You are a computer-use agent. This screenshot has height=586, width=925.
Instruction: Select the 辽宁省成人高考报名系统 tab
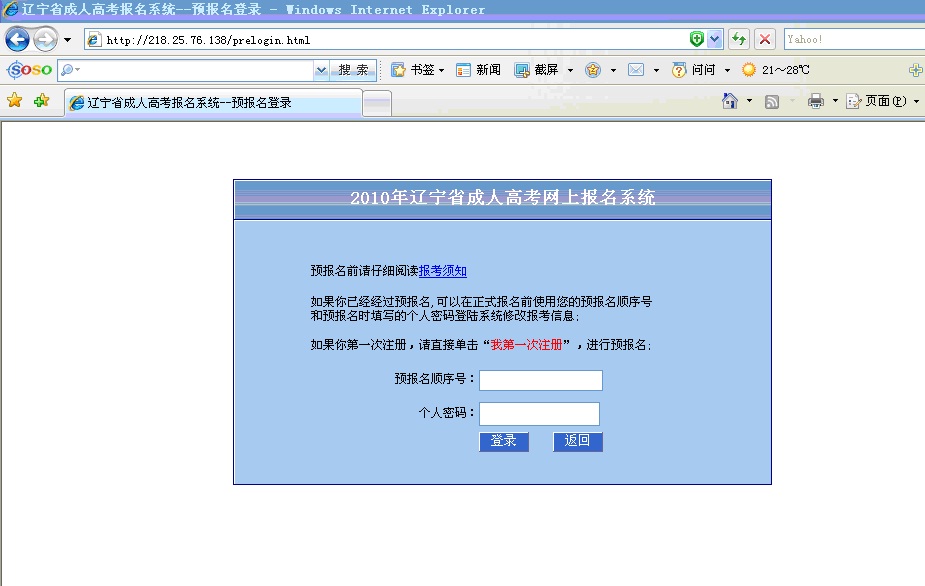coord(213,103)
